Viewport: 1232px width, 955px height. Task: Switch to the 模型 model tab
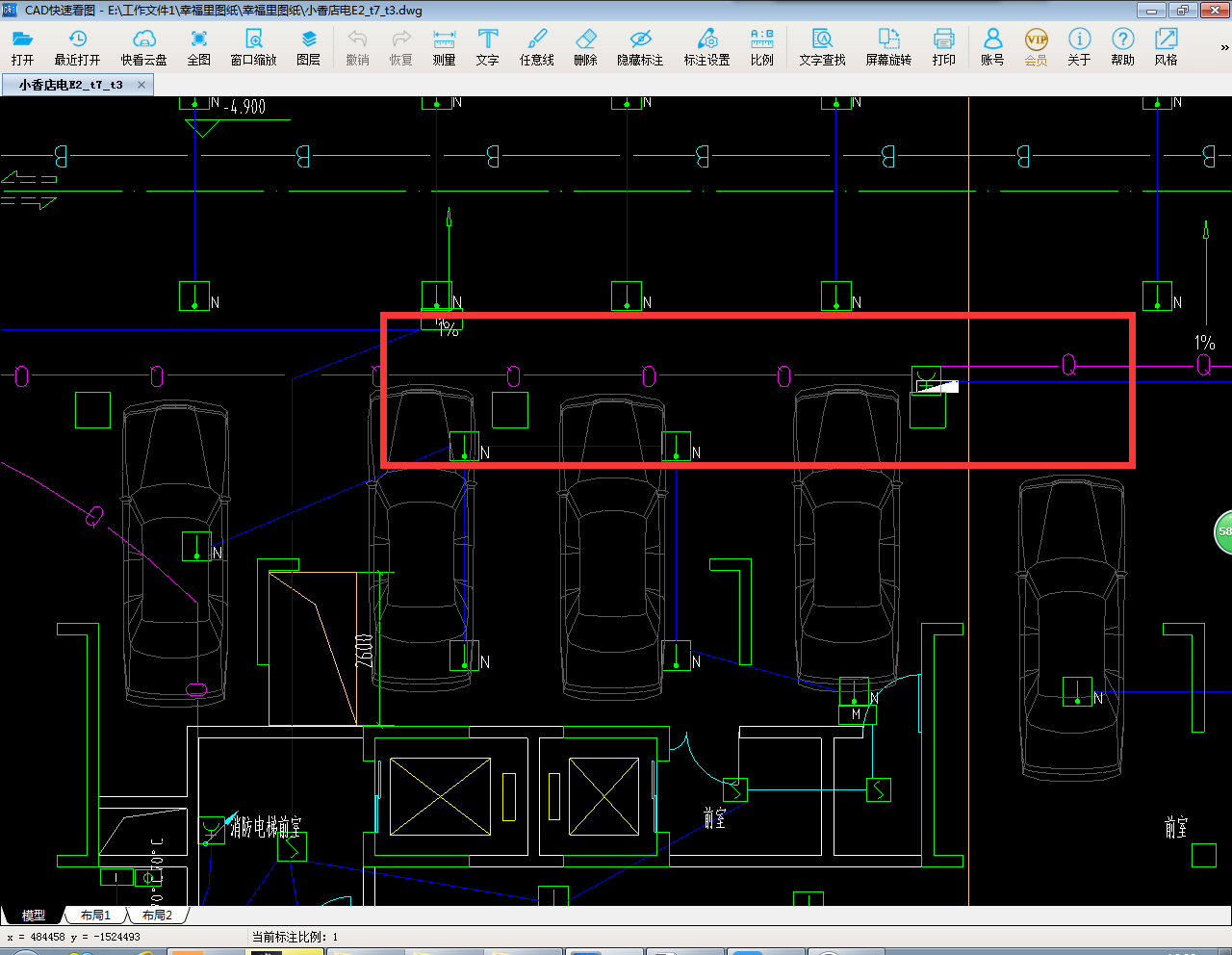[34, 916]
